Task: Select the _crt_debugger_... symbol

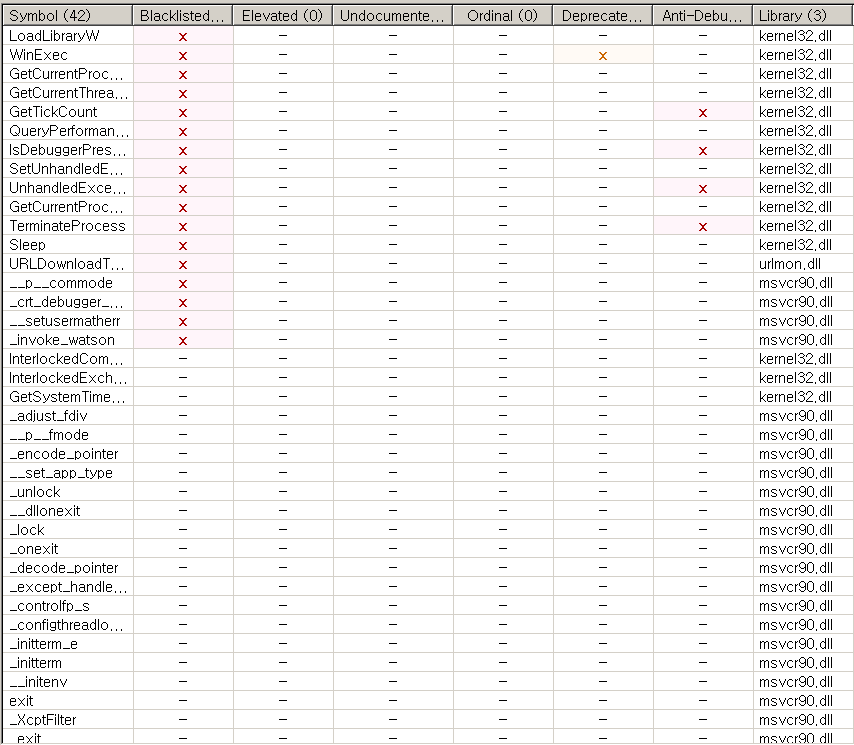Action: (66, 302)
